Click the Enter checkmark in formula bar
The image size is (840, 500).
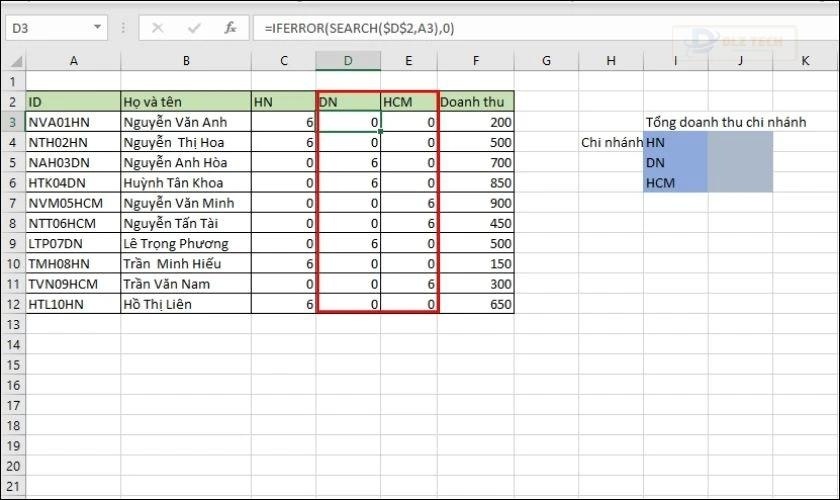coord(194,28)
